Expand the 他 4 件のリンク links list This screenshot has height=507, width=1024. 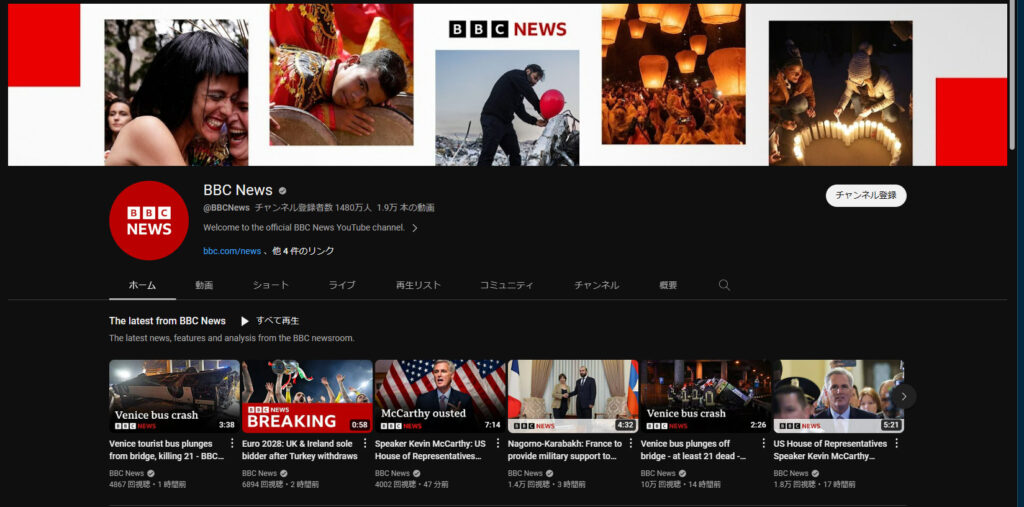pyautogui.click(x=303, y=251)
